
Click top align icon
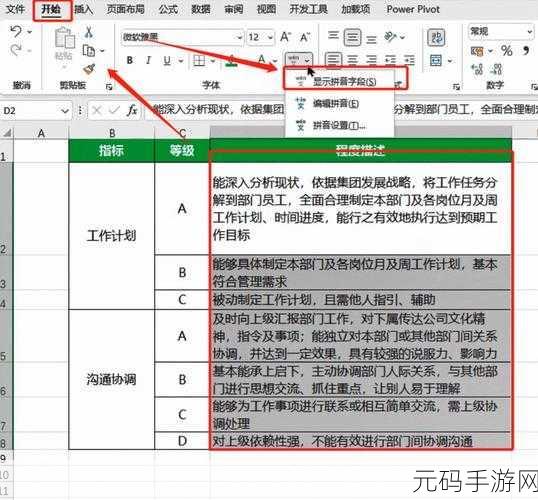pos(333,35)
